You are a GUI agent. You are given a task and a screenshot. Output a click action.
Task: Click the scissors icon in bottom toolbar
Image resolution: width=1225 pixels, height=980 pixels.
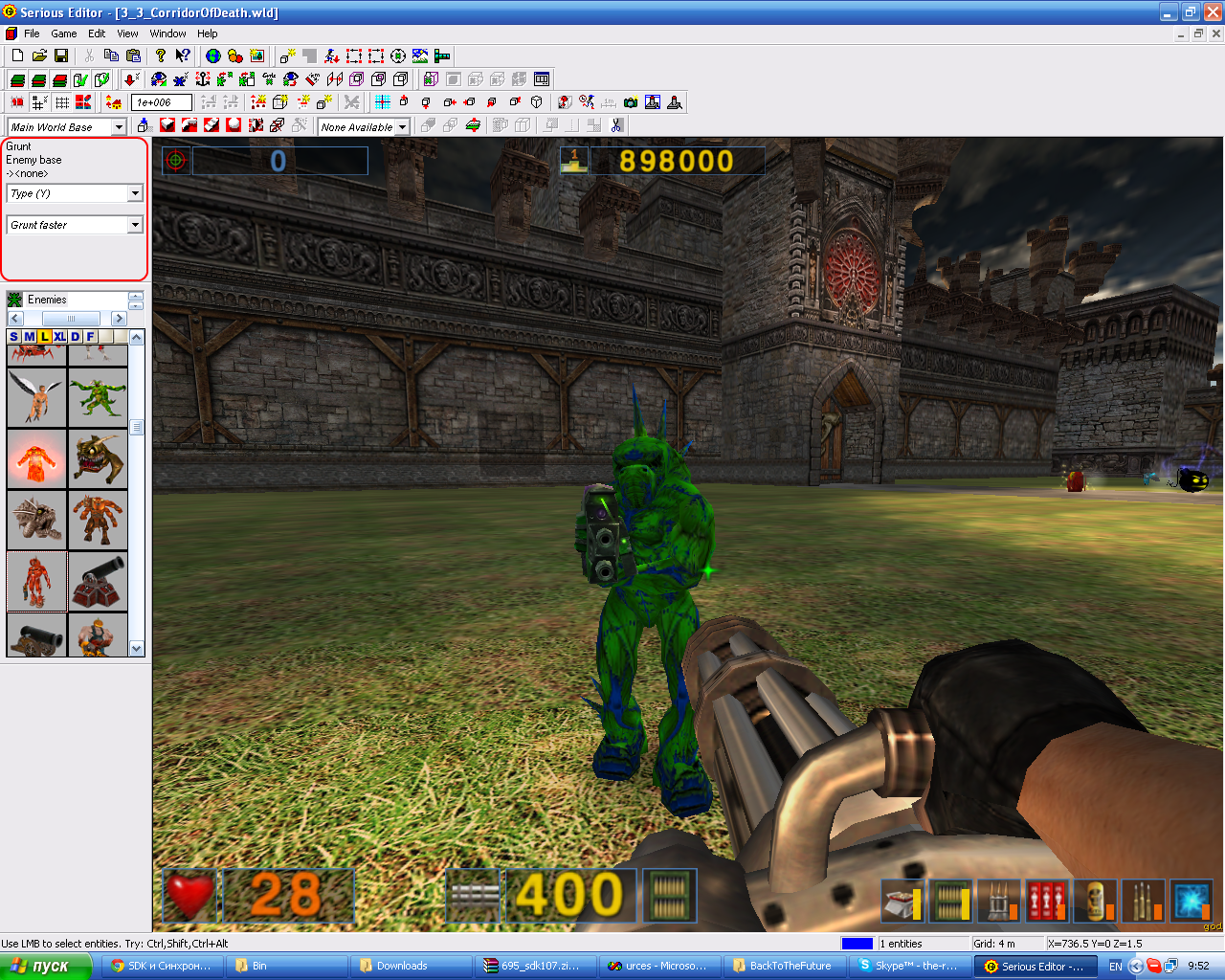pyautogui.click(x=616, y=124)
